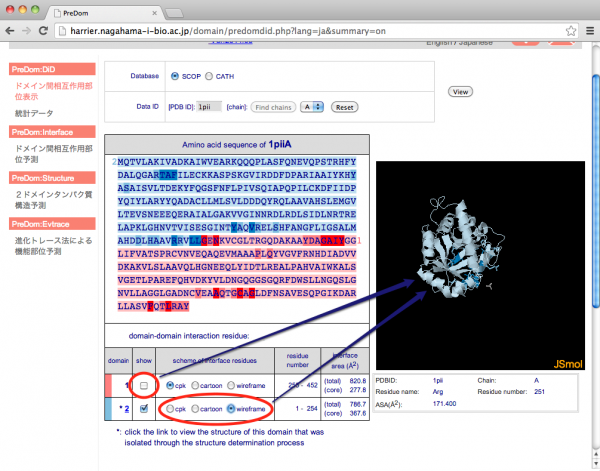Choose cpk scheme for domain 2
Viewport: 600px width, 471px height.
169,408
